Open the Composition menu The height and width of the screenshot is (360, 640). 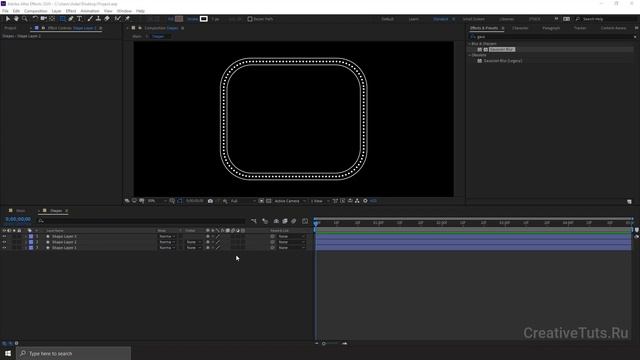coord(36,11)
